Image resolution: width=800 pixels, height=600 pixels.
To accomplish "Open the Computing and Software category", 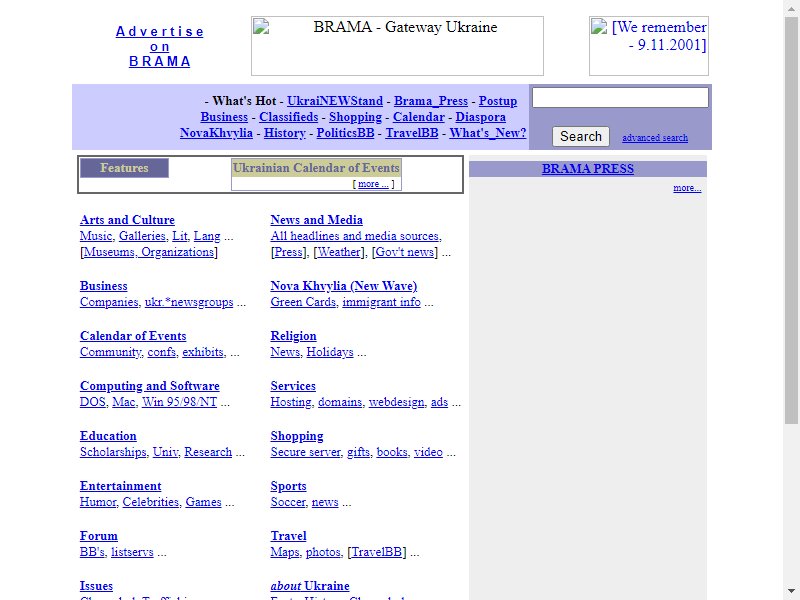I will (149, 386).
